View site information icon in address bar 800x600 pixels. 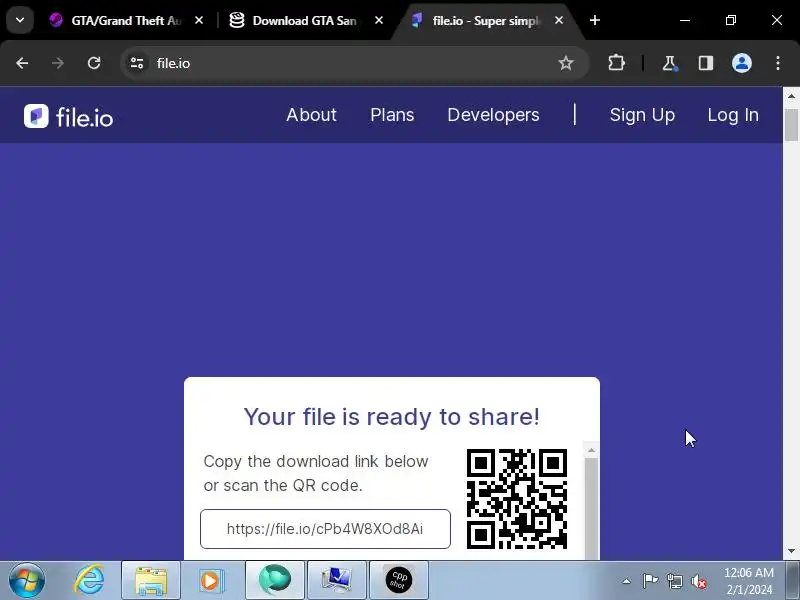point(137,63)
